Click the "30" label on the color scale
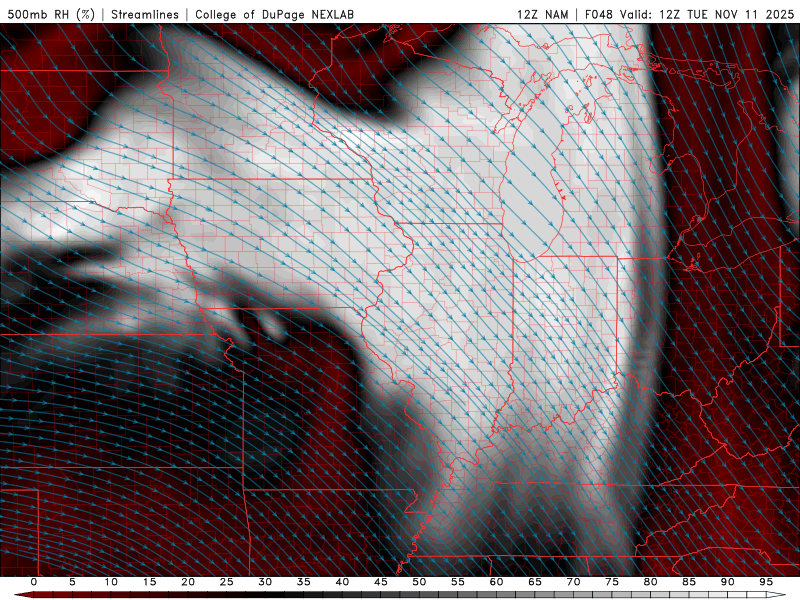800x600 pixels. [x=265, y=582]
